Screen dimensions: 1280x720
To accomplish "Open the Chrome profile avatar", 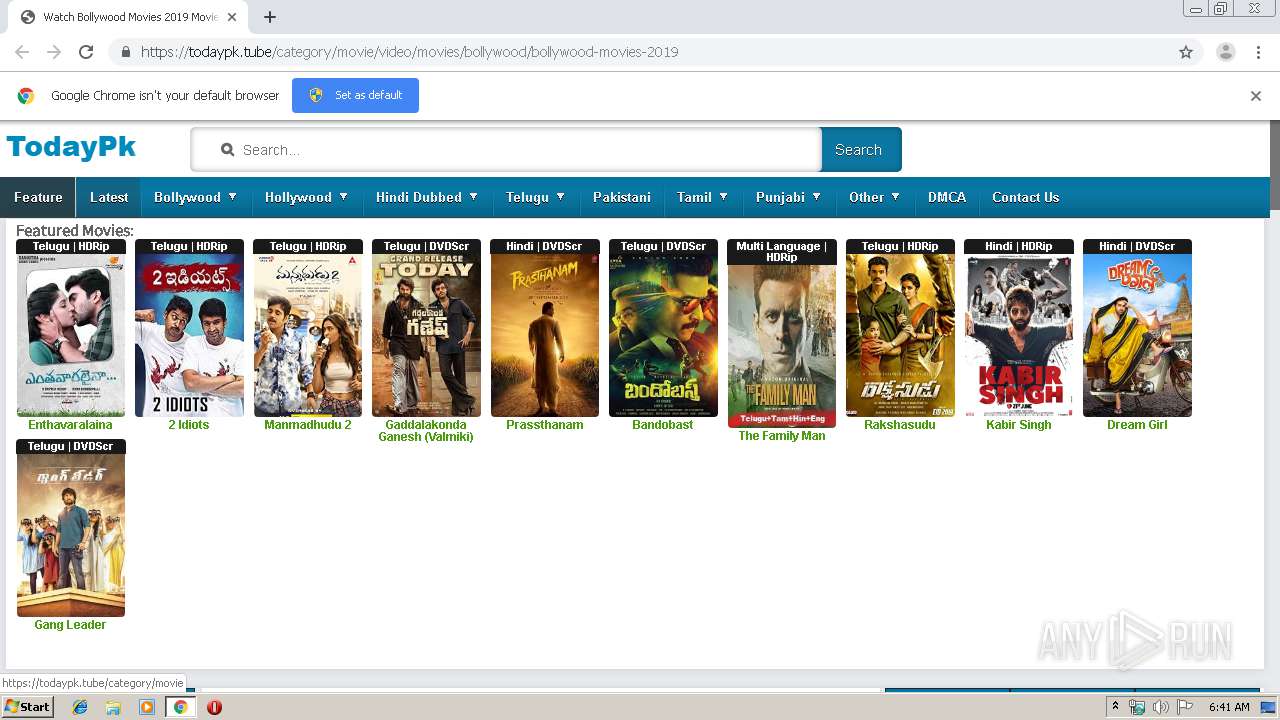I will 1225,52.
